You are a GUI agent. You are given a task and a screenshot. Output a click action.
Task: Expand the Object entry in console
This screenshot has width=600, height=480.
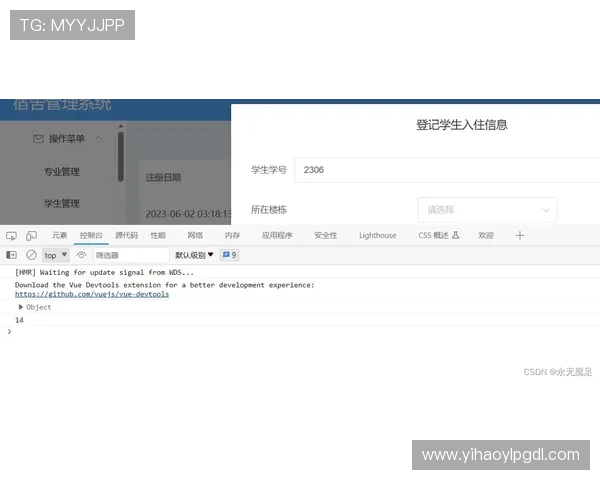click(21, 307)
